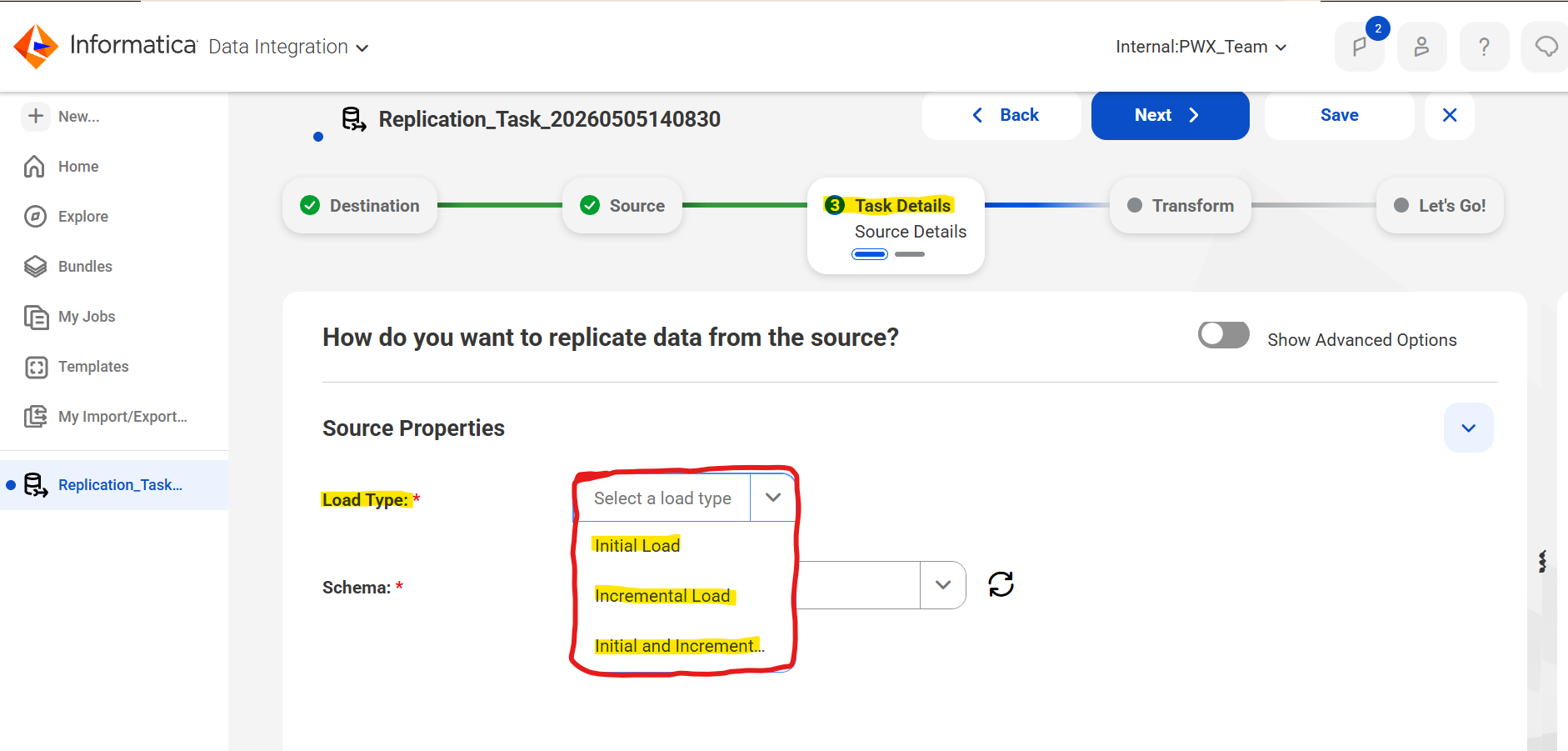The height and width of the screenshot is (751, 1568).
Task: Open the user profile icon
Action: 1421,47
